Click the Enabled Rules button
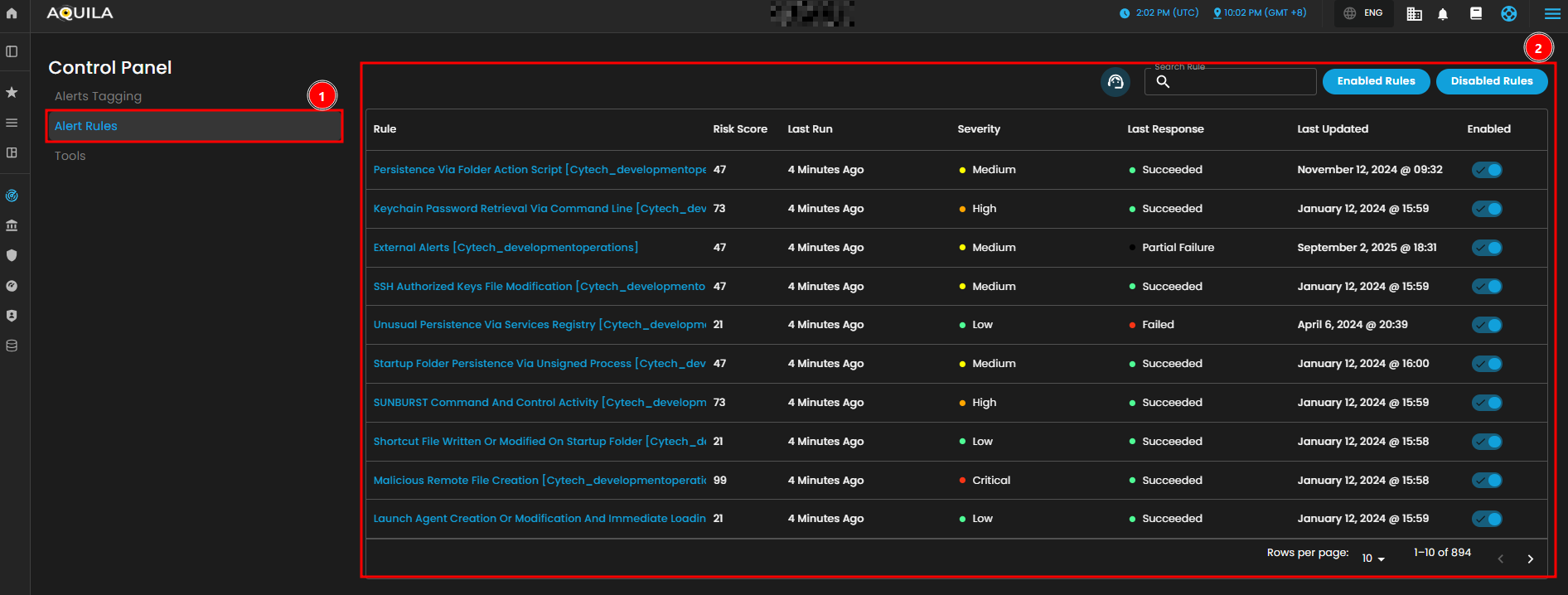This screenshot has width=1568, height=595. pos(1376,81)
